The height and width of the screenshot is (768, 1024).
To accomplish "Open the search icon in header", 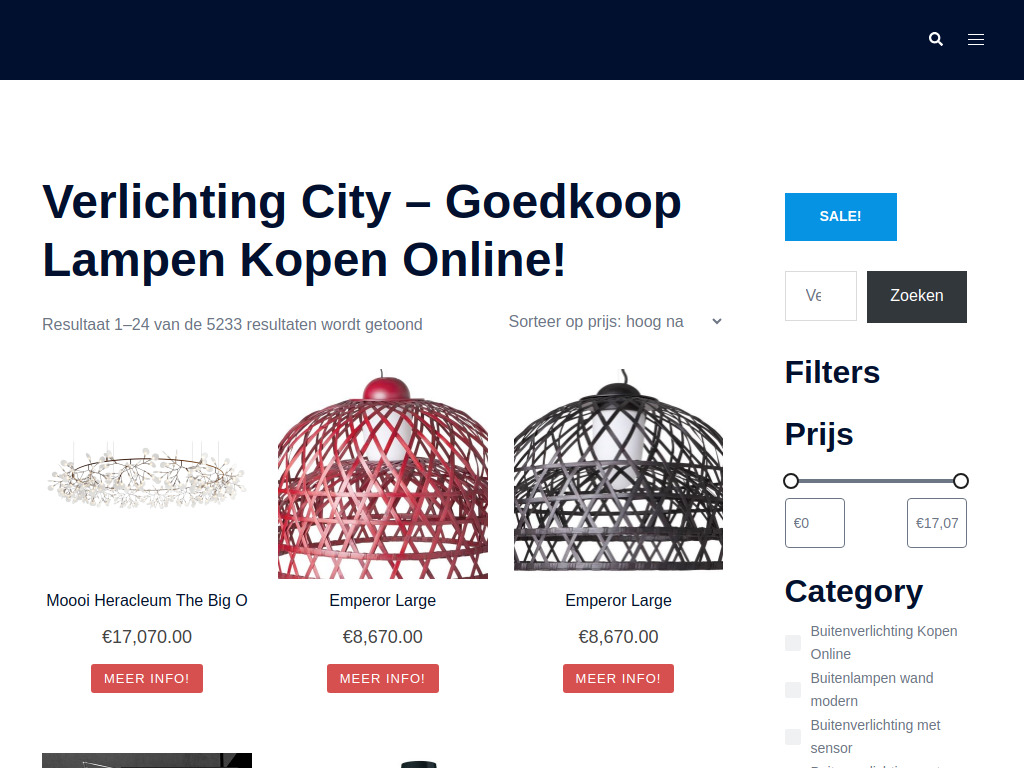I will tap(935, 39).
